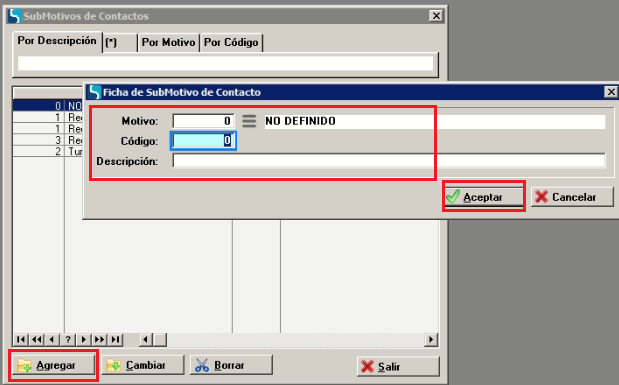Go back a page of records
Screen dimensions: 619x385
tap(37, 340)
